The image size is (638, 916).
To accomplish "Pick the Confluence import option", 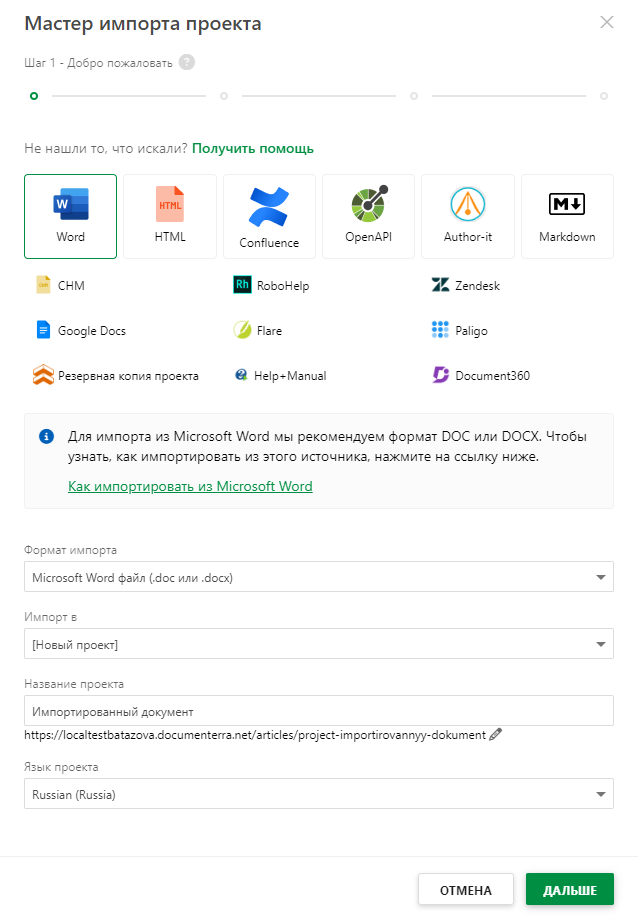I will [269, 216].
